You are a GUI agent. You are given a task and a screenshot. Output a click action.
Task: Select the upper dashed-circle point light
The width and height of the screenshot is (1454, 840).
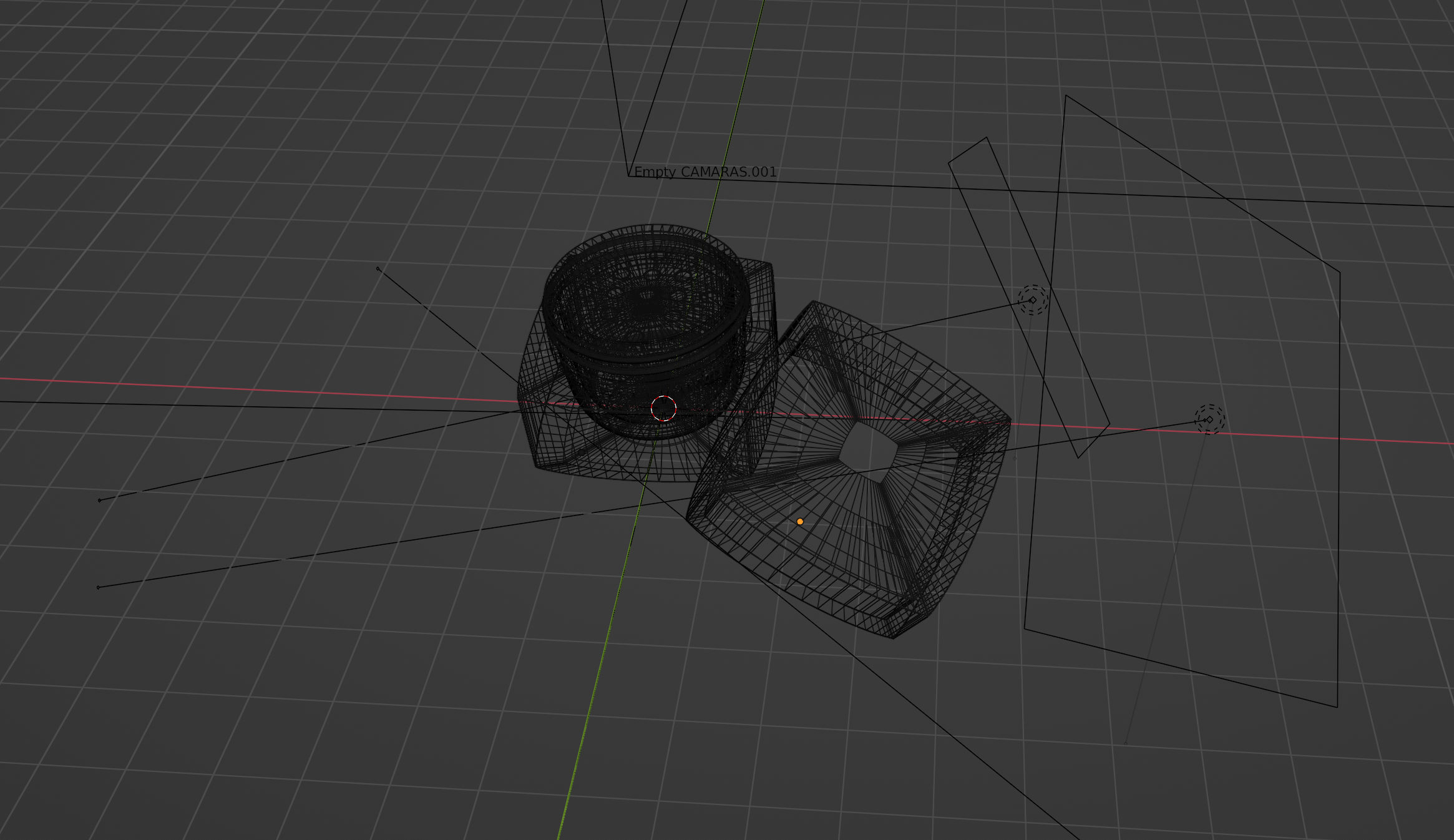1033,300
